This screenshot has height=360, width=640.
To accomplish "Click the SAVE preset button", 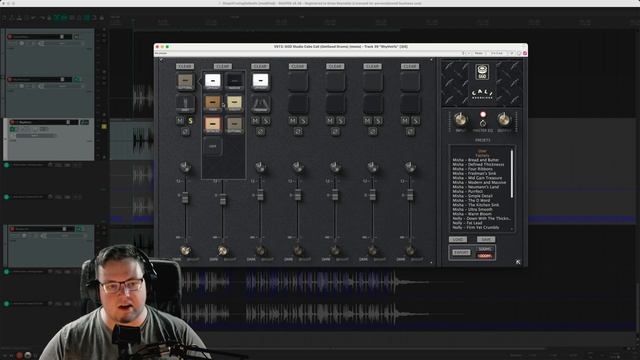I will 486,240.
